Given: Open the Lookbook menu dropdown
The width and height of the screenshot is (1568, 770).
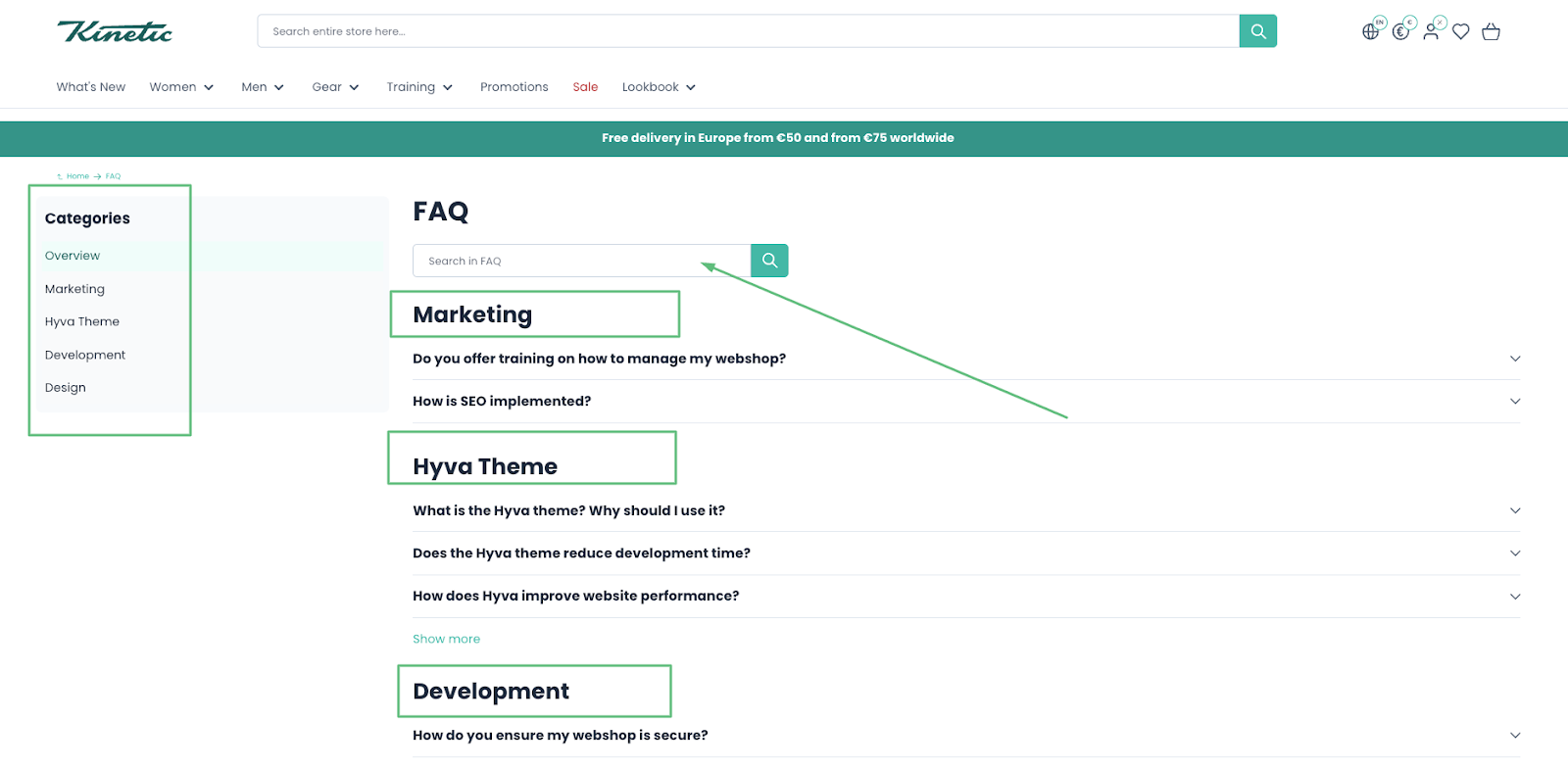Looking at the screenshot, I should [x=659, y=87].
